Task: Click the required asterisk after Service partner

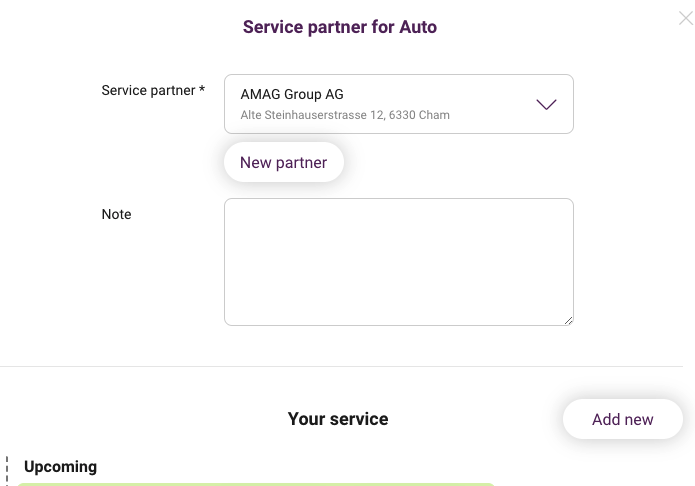Action: coord(202,89)
